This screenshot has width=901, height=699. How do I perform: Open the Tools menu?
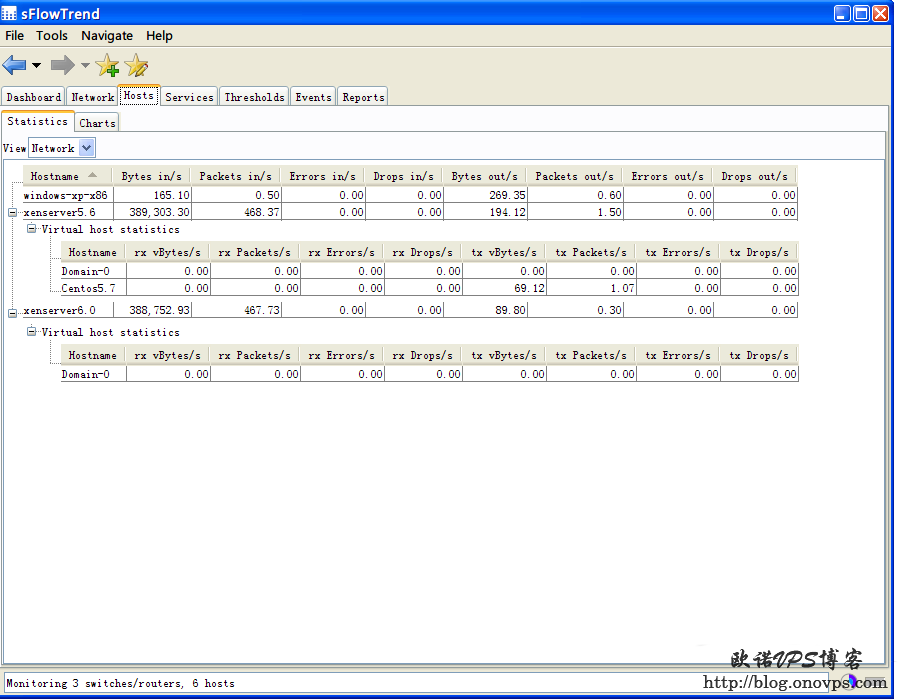click(x=52, y=36)
